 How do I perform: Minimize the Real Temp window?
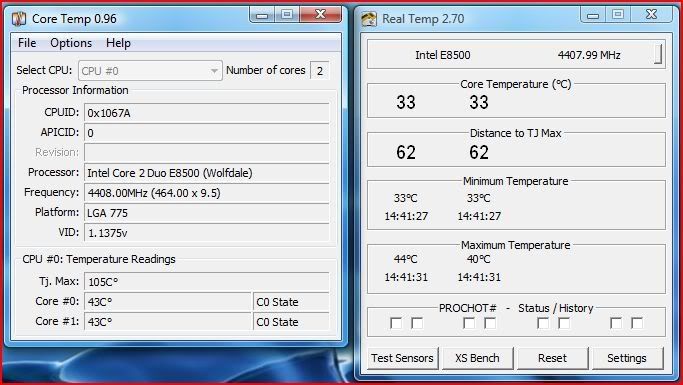(x=593, y=15)
